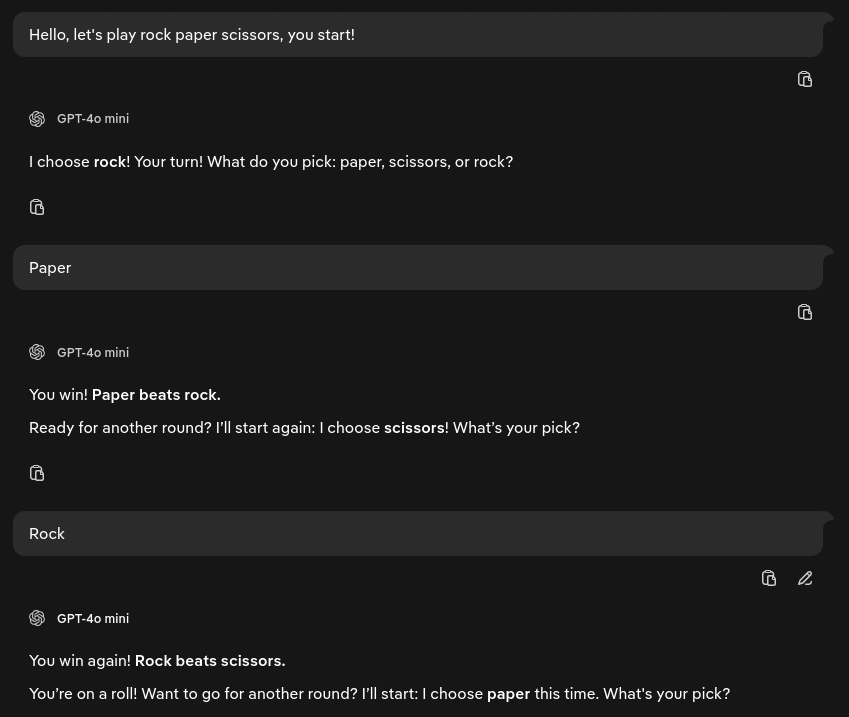Click the 'You win! Paper beats rock.' line

pos(125,395)
